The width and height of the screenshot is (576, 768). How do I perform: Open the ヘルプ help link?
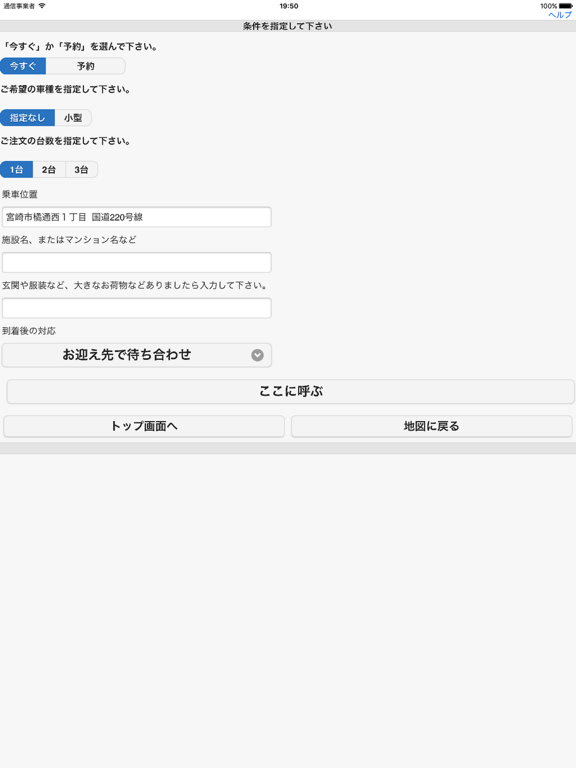point(560,15)
